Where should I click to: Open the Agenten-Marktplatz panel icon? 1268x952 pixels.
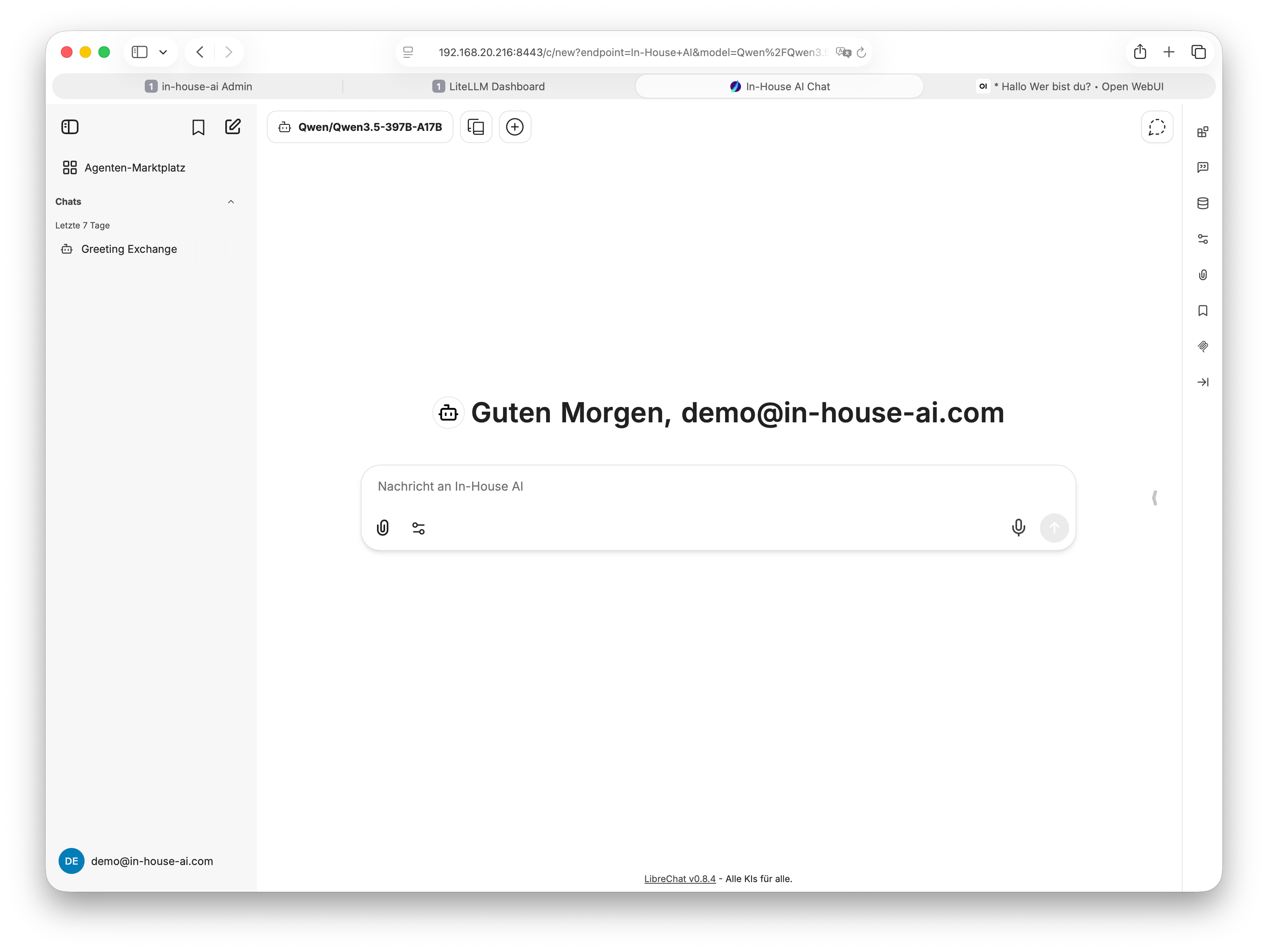point(70,167)
